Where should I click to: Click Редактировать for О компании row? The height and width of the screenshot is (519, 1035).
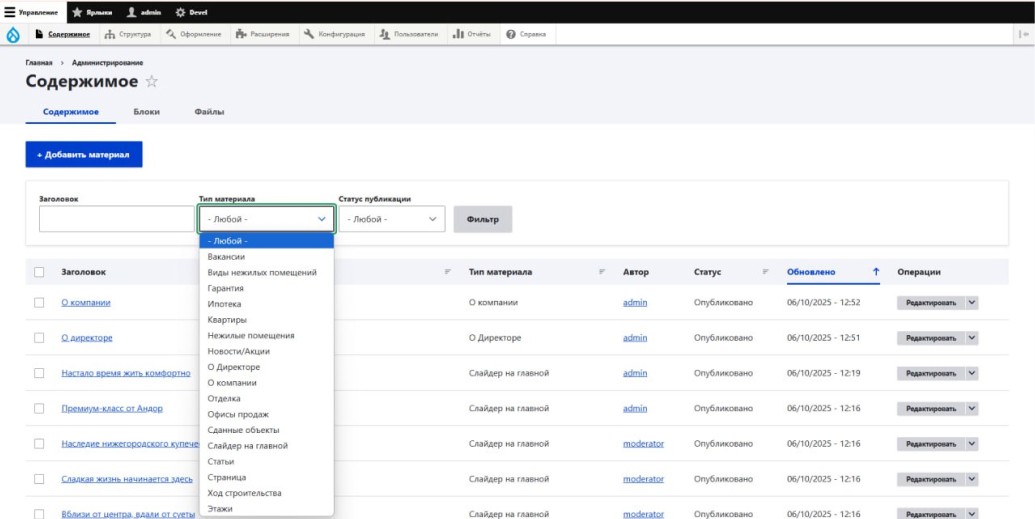click(931, 302)
